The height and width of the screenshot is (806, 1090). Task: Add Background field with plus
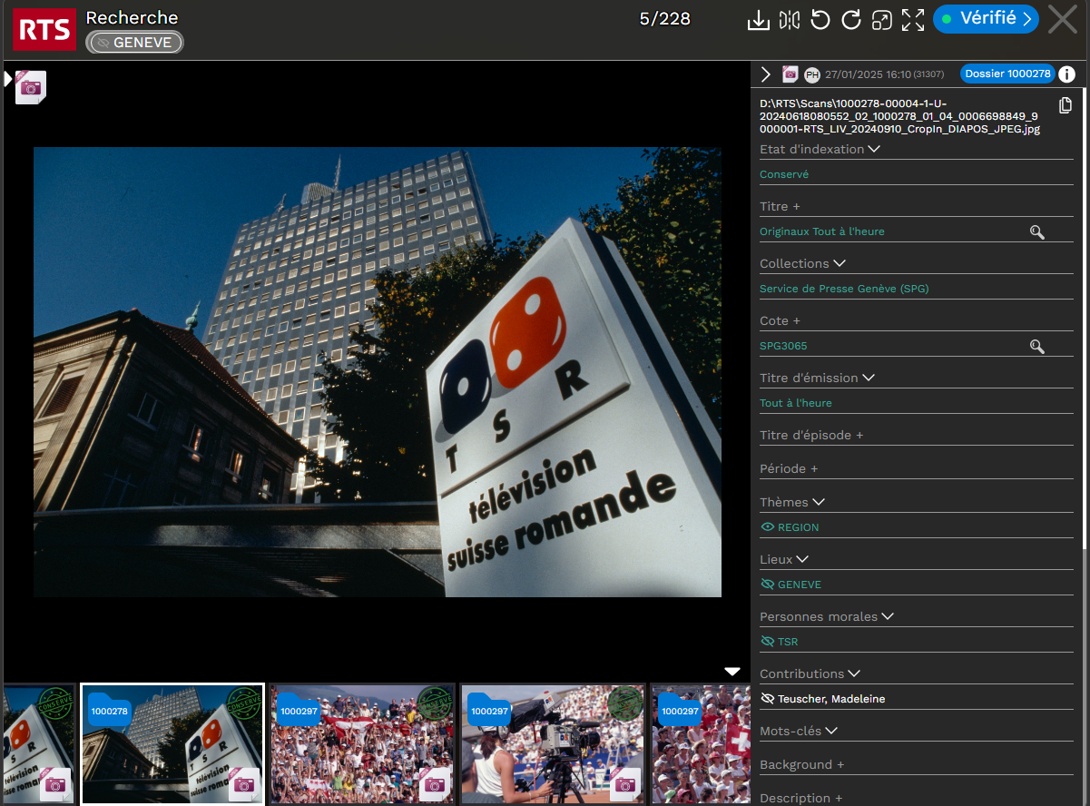pos(840,765)
